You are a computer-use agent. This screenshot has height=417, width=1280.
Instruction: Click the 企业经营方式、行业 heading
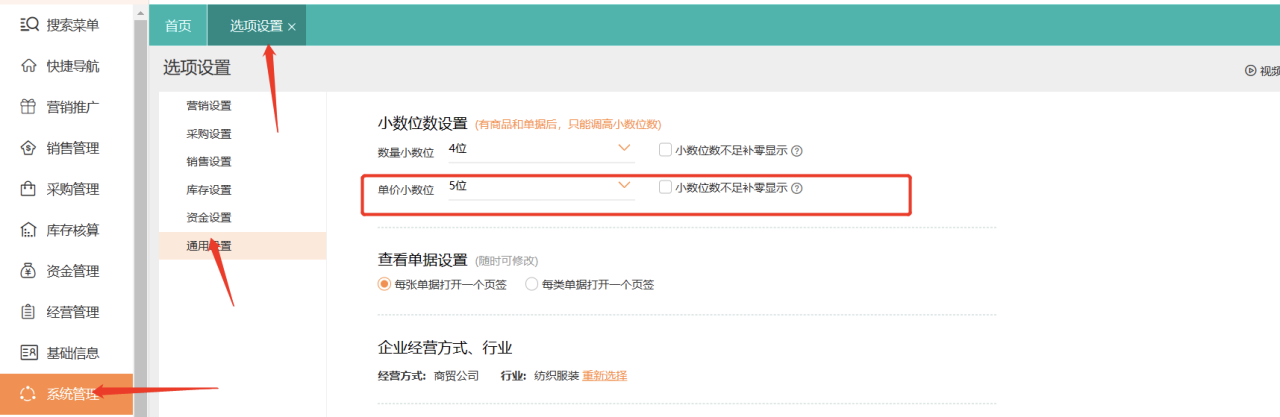[x=445, y=348]
